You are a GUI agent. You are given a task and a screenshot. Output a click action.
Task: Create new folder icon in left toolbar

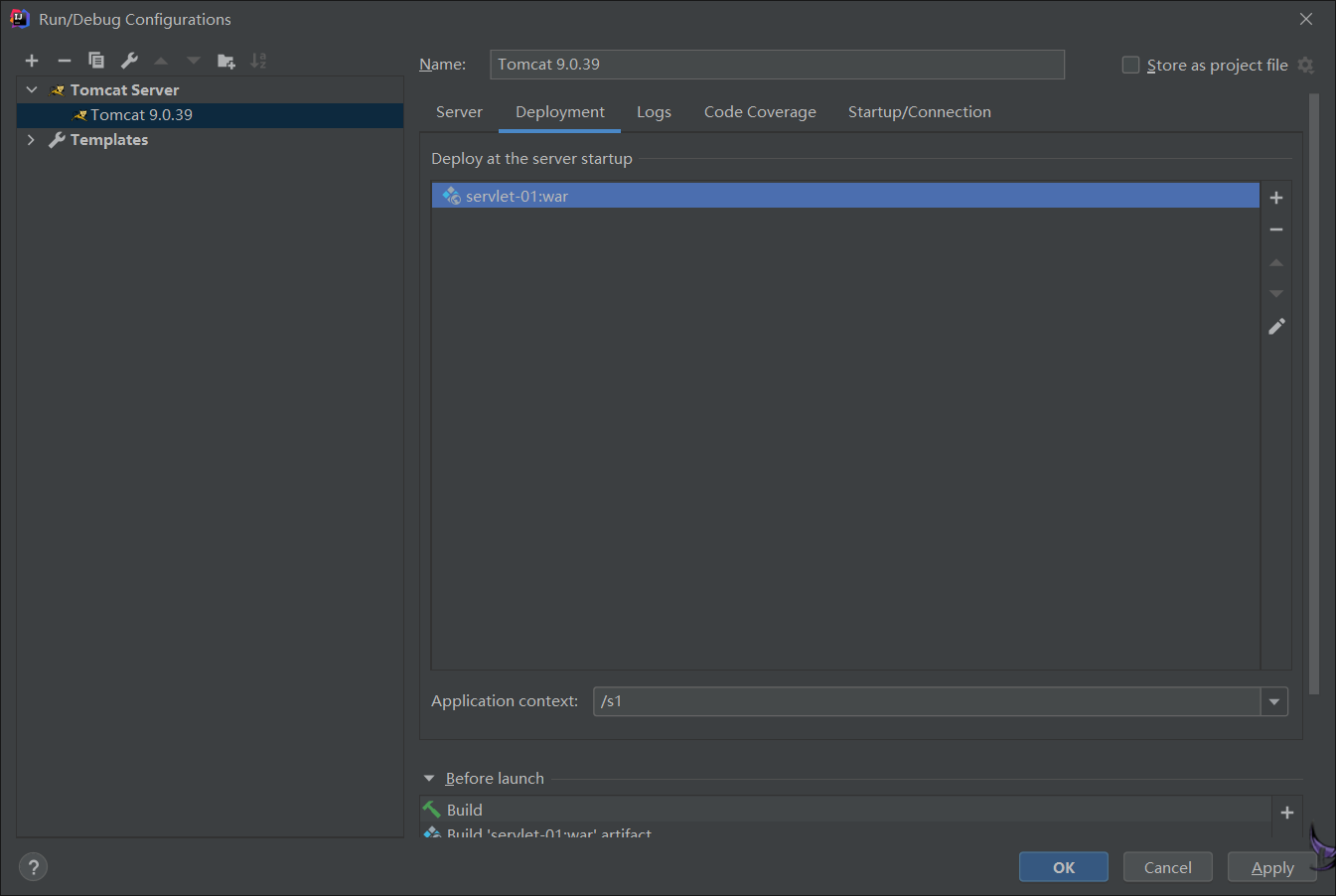coord(226,61)
